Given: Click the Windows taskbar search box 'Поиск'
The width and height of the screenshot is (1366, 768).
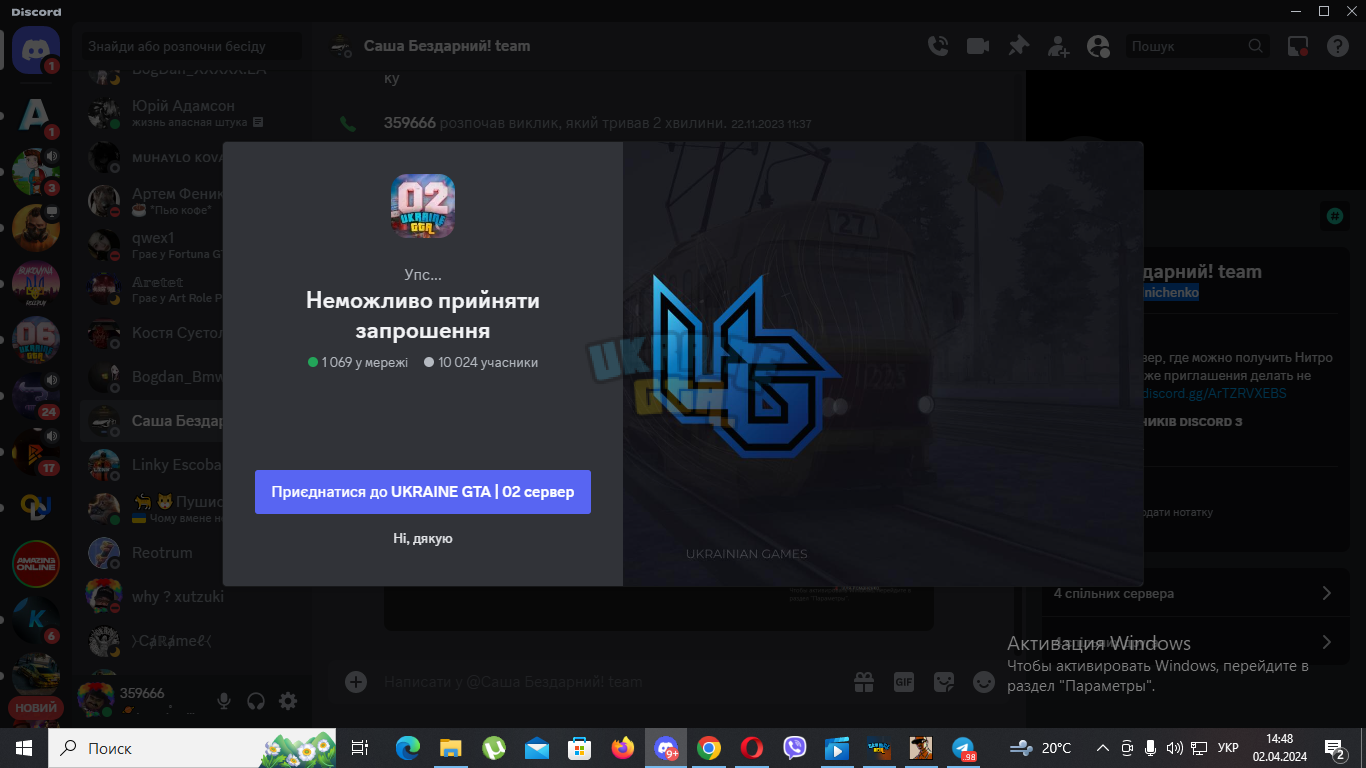Looking at the screenshot, I should pos(194,748).
